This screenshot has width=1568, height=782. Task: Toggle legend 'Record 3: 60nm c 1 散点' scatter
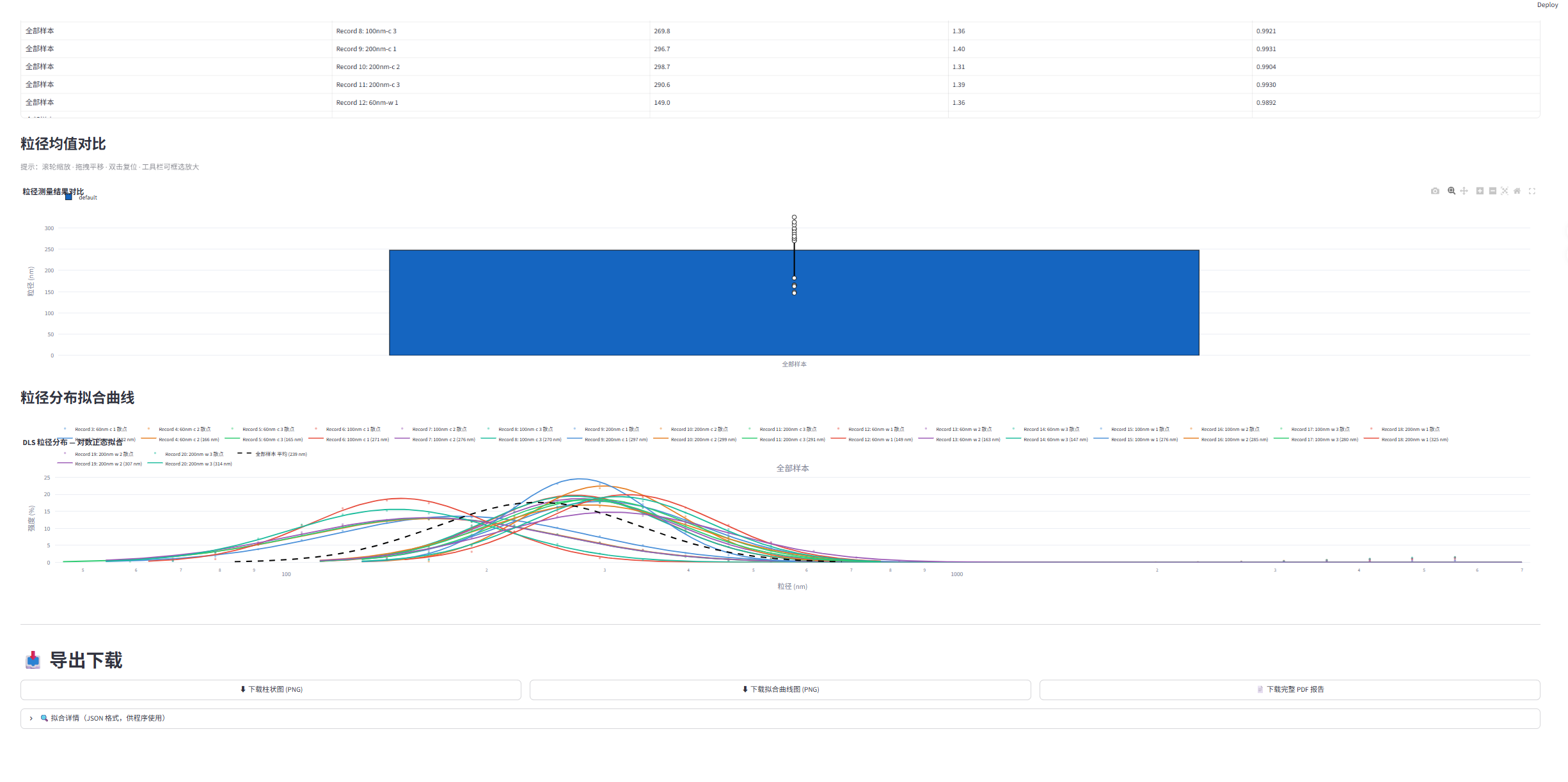coord(95,430)
